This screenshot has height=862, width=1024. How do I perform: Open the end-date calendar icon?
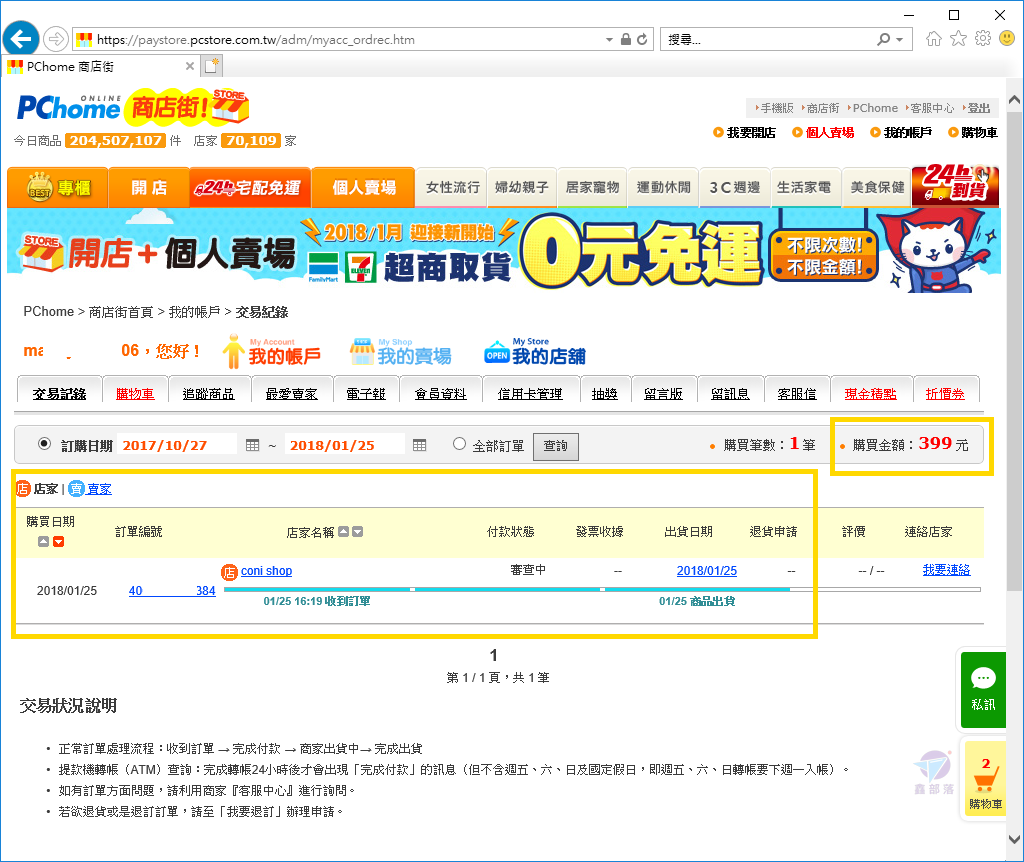coord(419,445)
